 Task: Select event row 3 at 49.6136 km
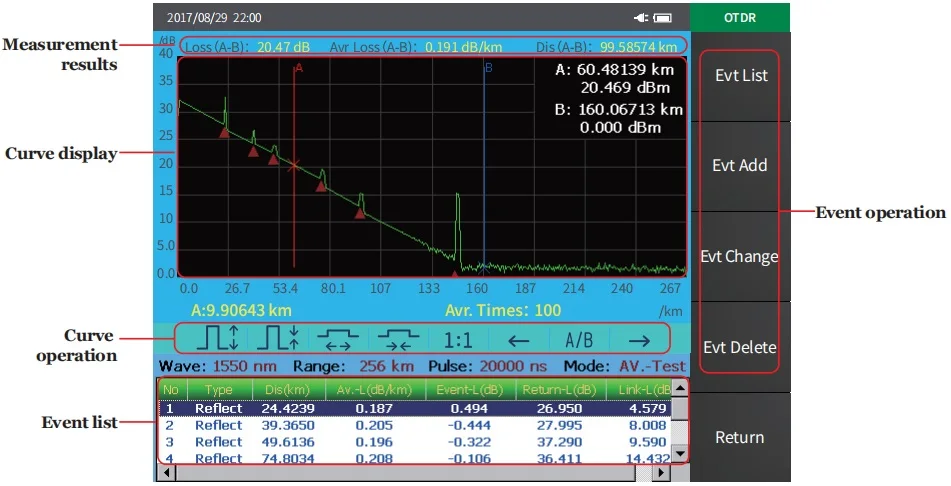point(415,442)
